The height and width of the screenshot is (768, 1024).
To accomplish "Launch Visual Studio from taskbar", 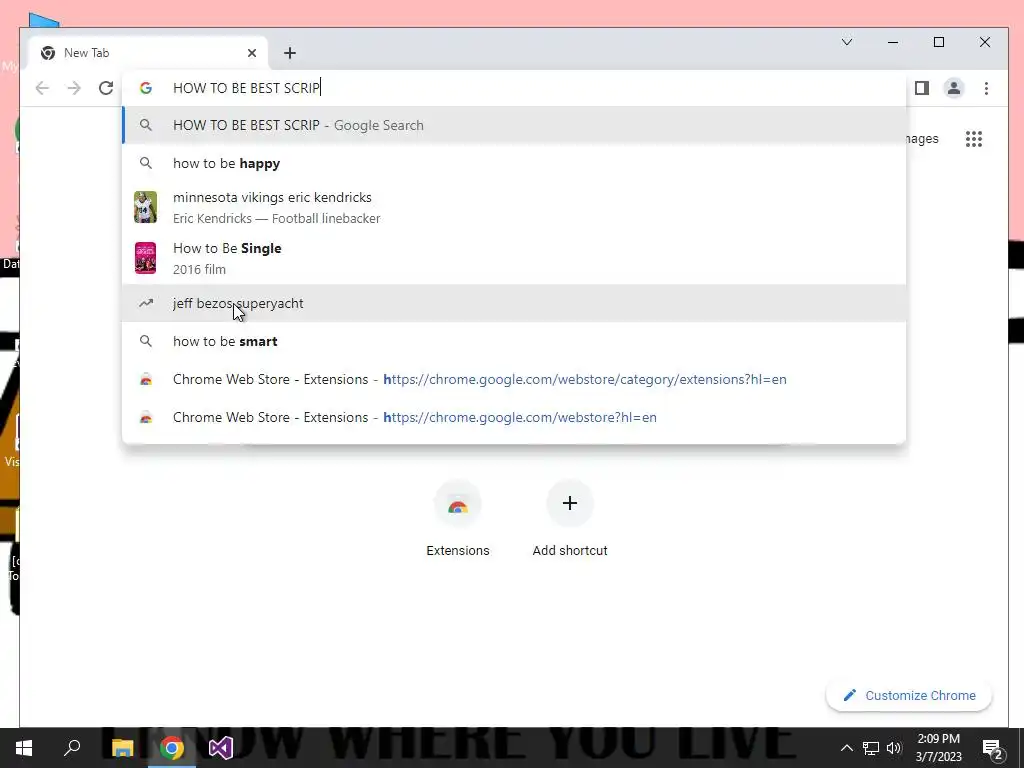I will 221,748.
